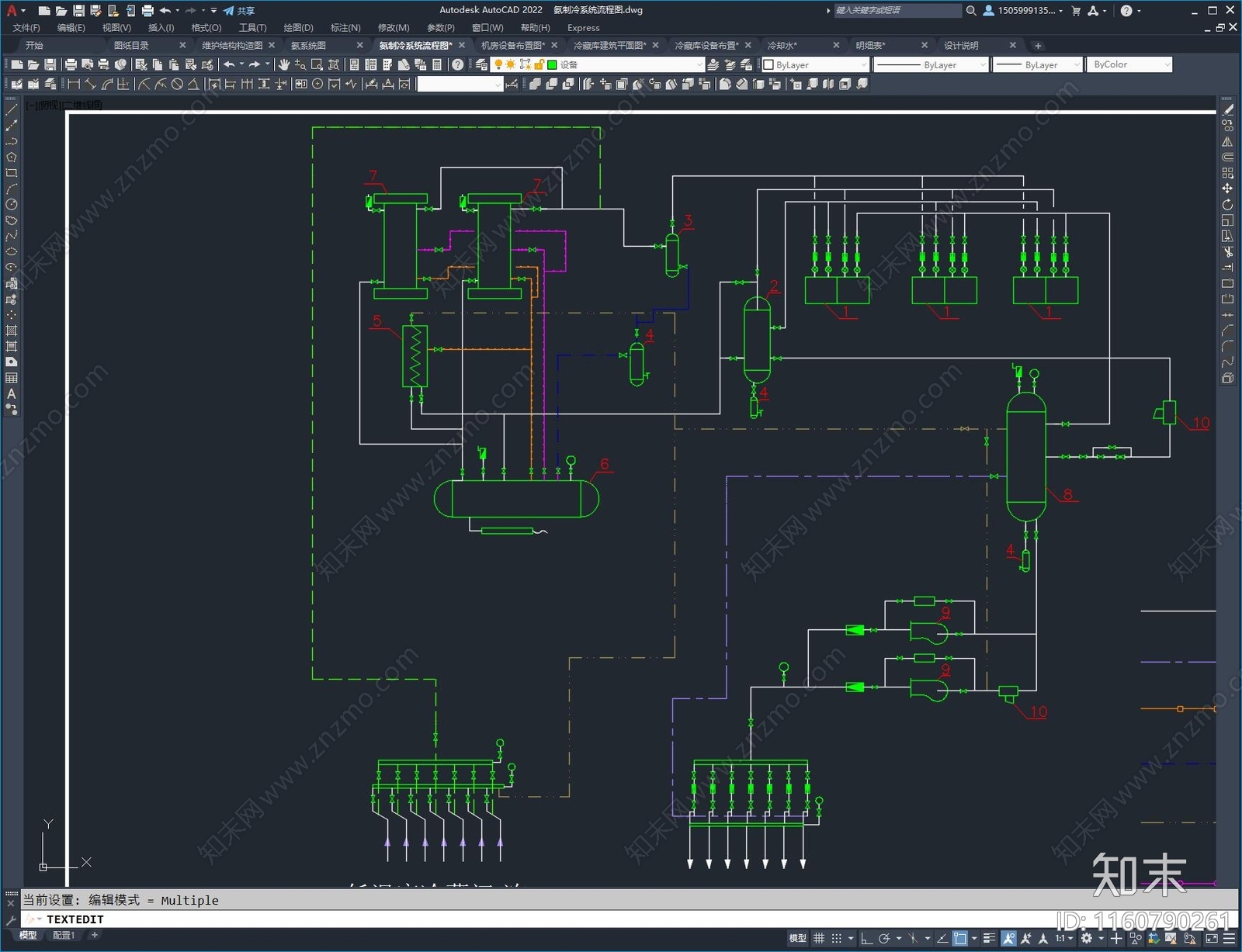This screenshot has width=1242, height=952.
Task: Click the 共享 share button
Action: coord(240,11)
